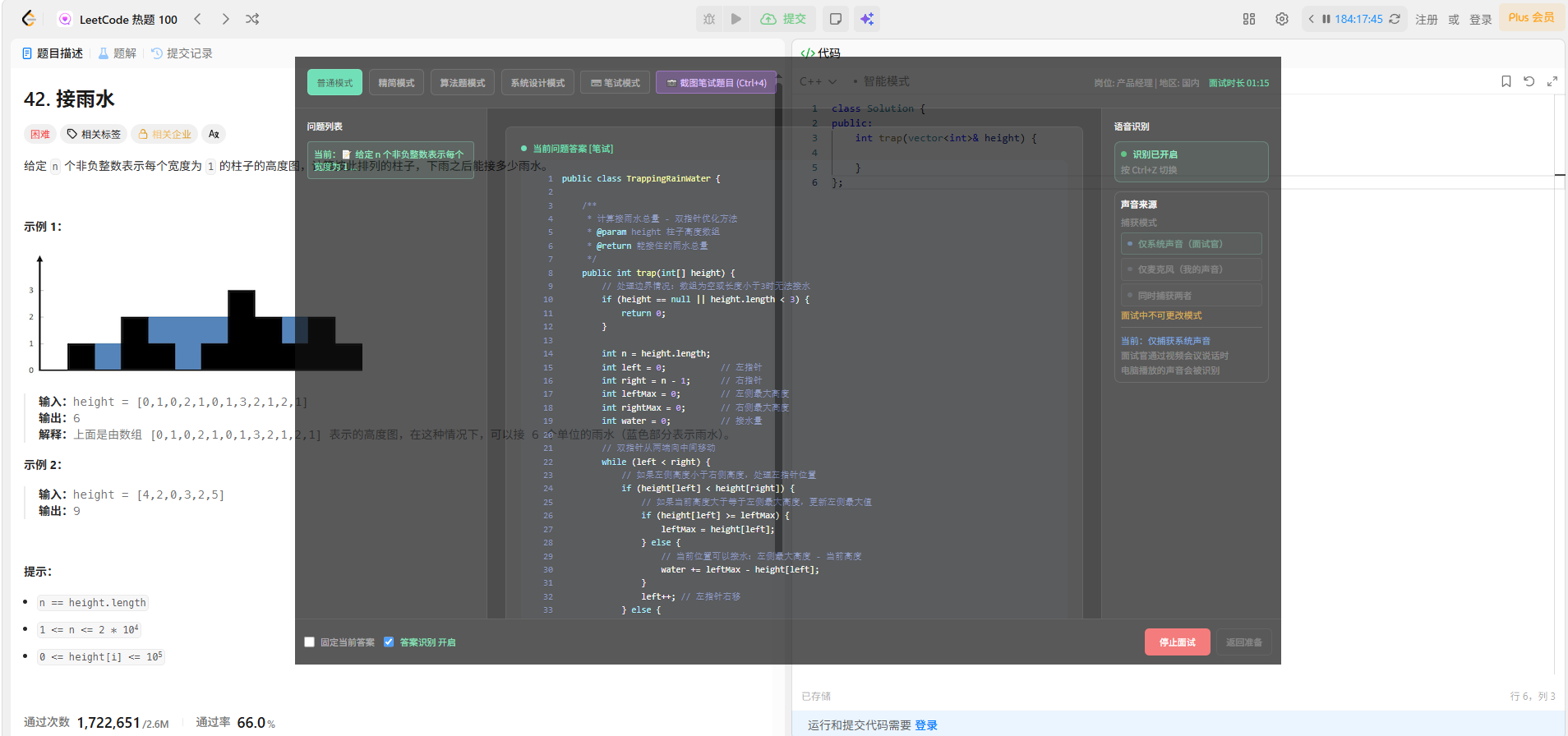Run code with the play icon
Screen dimensions: 1568x736
(x=736, y=19)
